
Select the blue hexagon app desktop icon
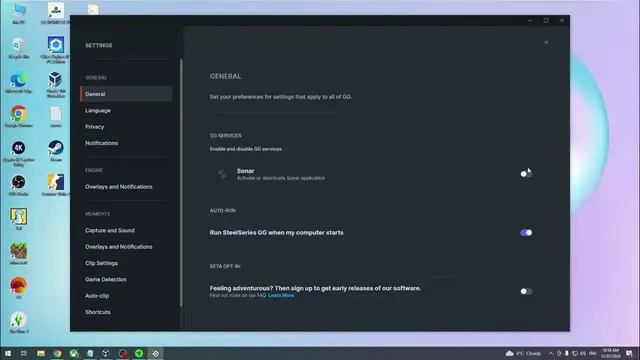(x=56, y=49)
